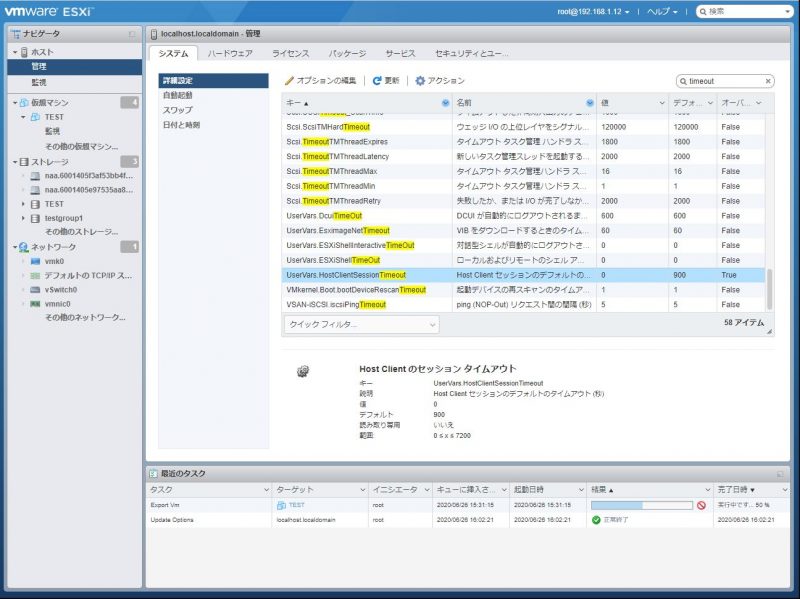800x599 pixels.
Task: Select the UserVars.DcuiTimeOut row
Action: point(523,216)
